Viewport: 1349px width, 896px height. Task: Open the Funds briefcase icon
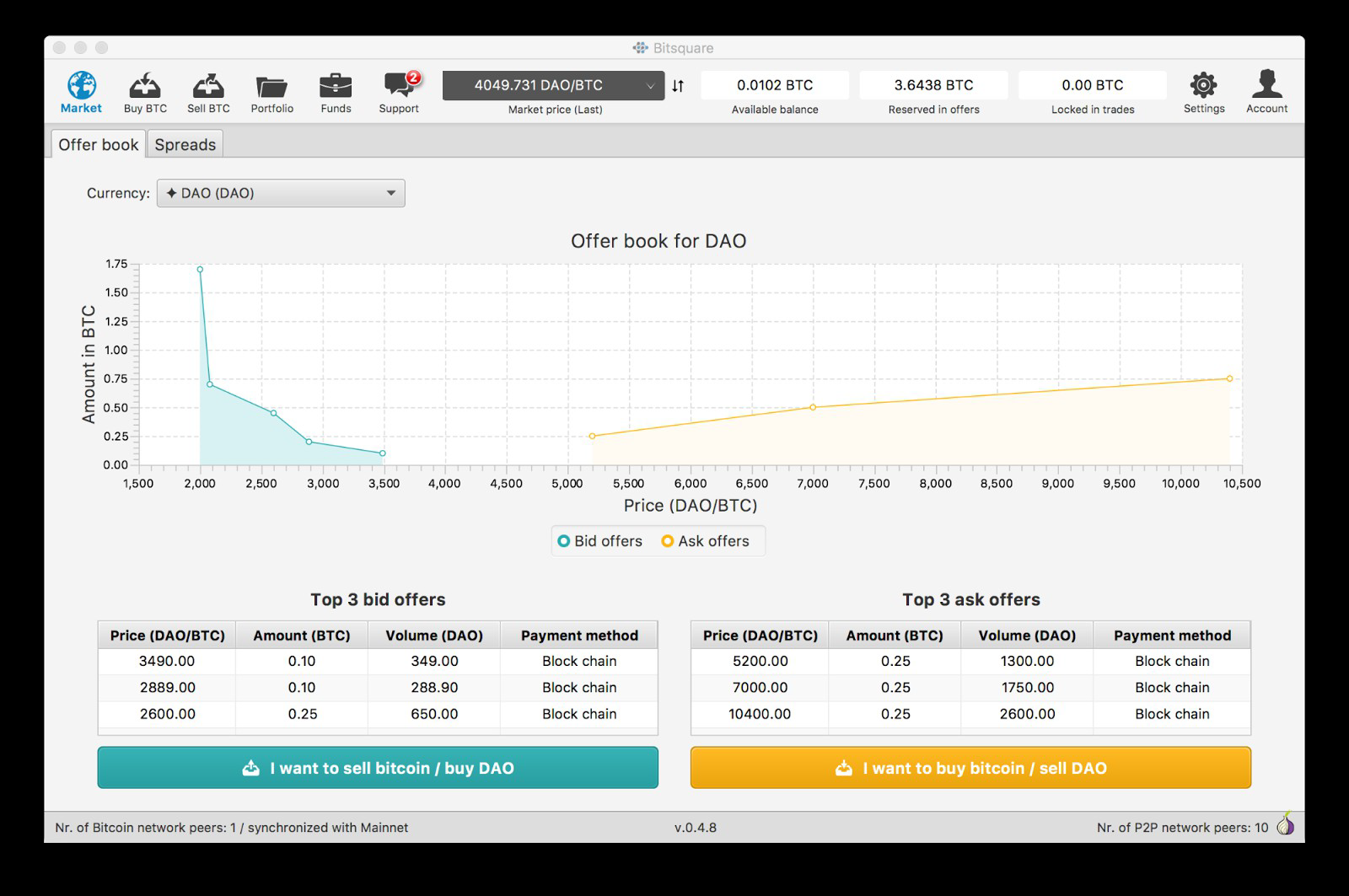[x=336, y=86]
